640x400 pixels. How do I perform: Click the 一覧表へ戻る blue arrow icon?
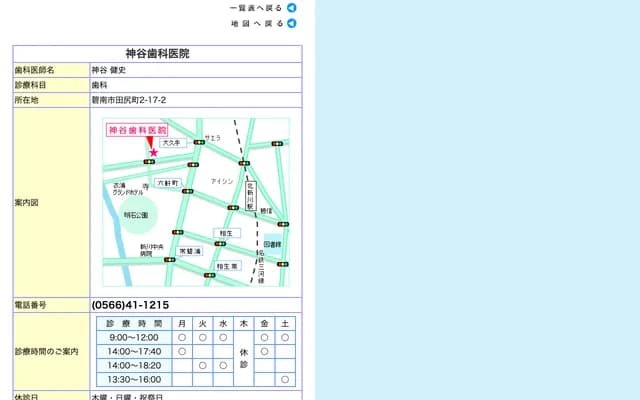coord(292,7)
